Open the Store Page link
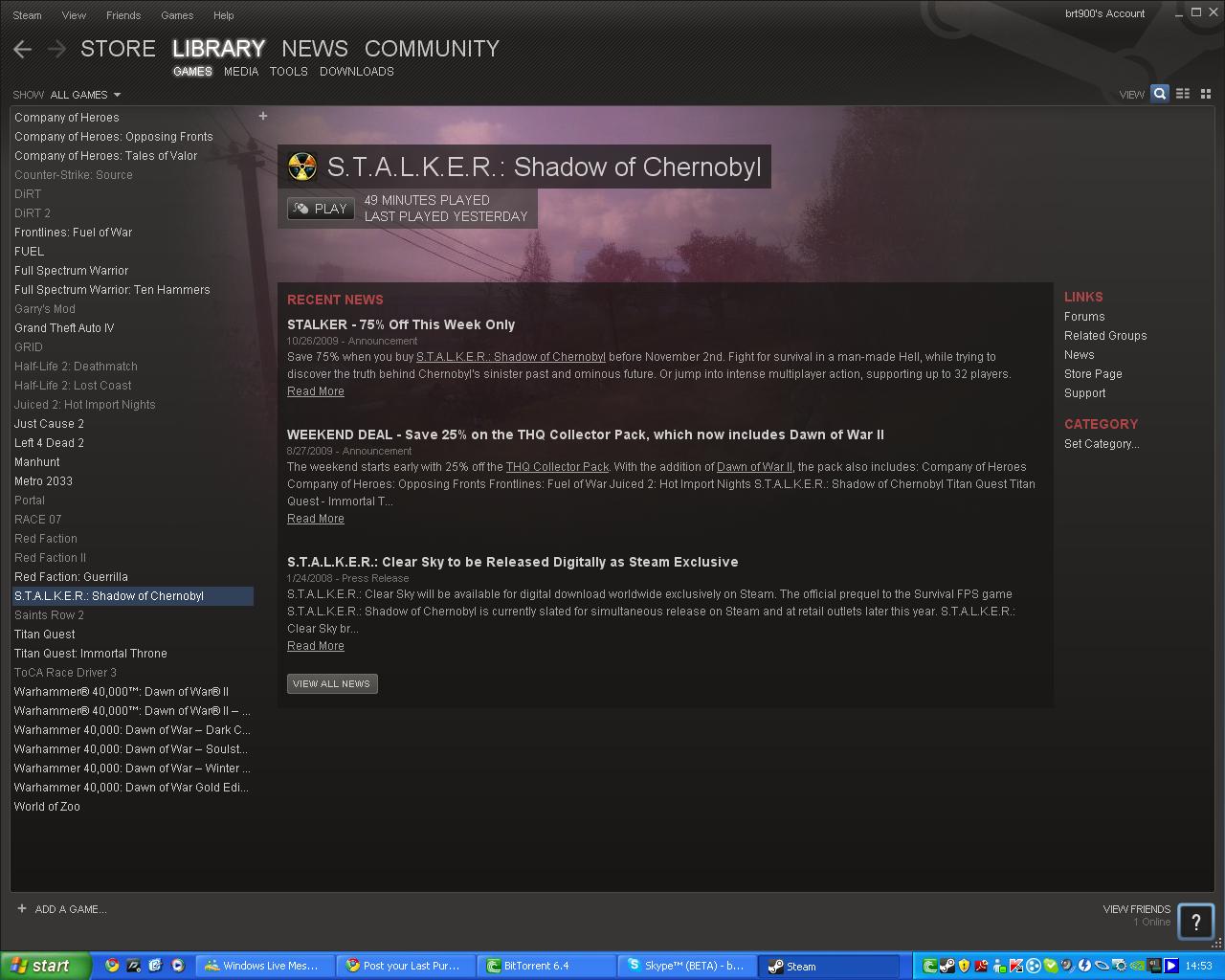 coord(1093,374)
